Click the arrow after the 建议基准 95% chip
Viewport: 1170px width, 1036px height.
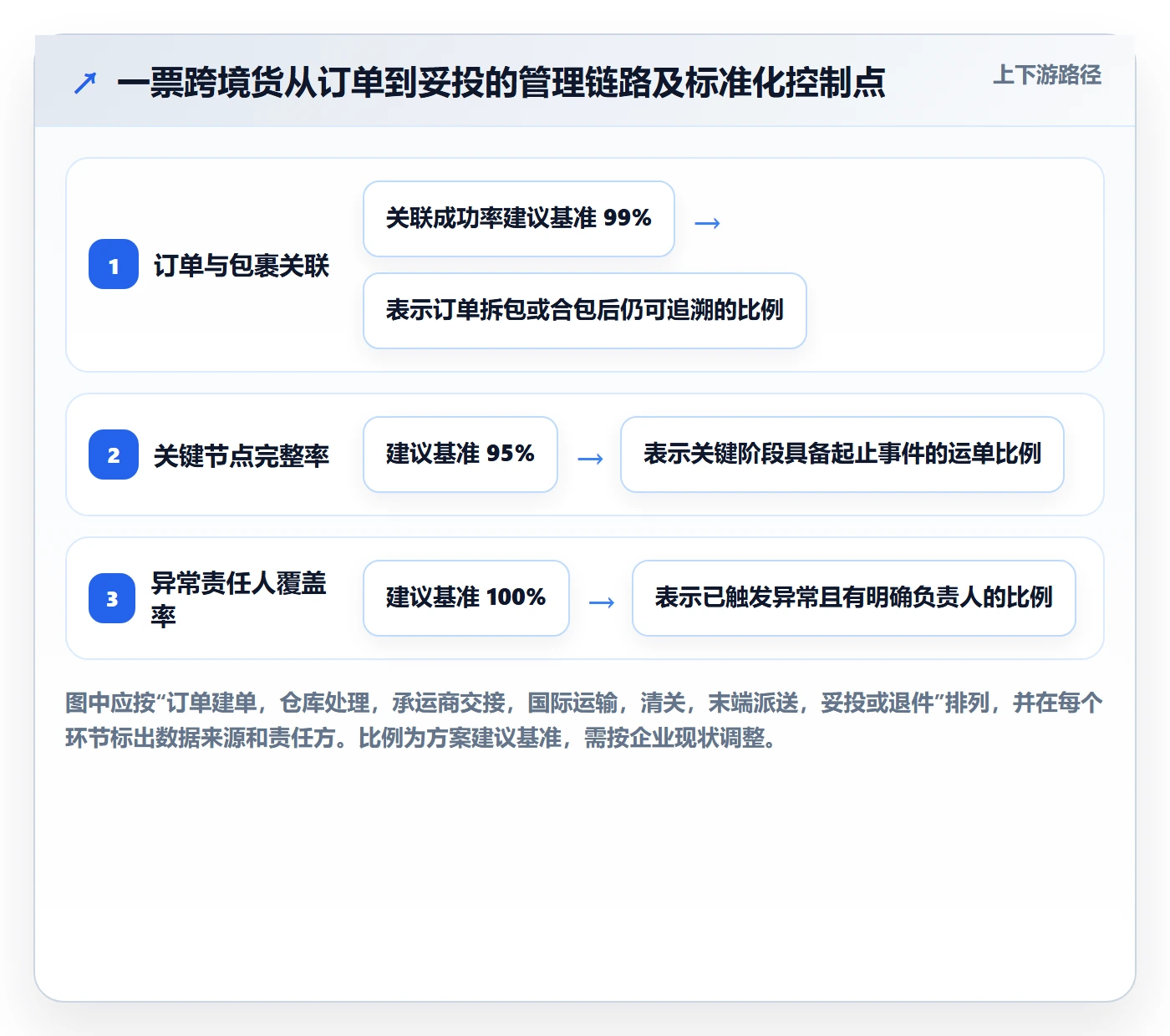(590, 459)
